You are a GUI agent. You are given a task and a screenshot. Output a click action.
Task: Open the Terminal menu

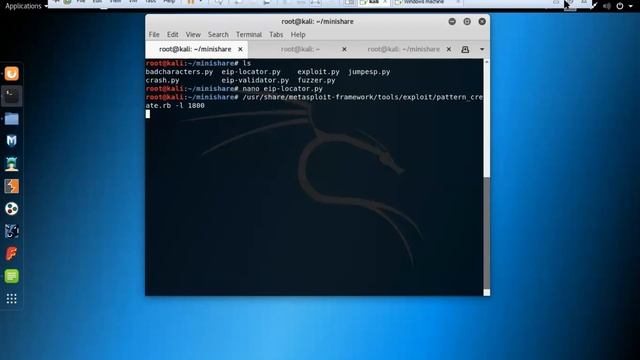(249, 35)
